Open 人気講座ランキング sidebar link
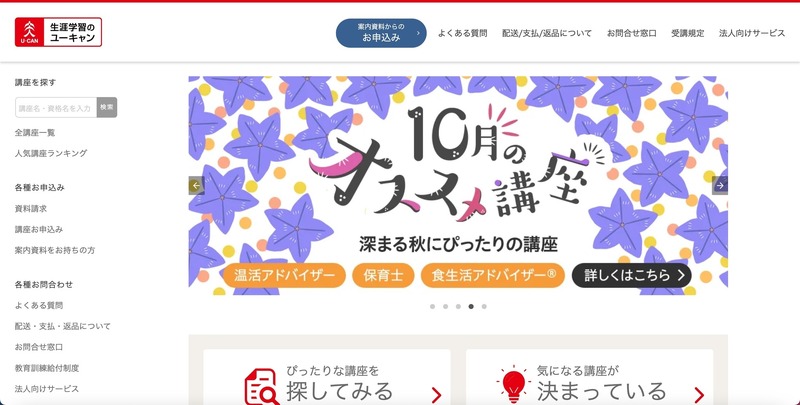This screenshot has width=800, height=405. [51, 153]
